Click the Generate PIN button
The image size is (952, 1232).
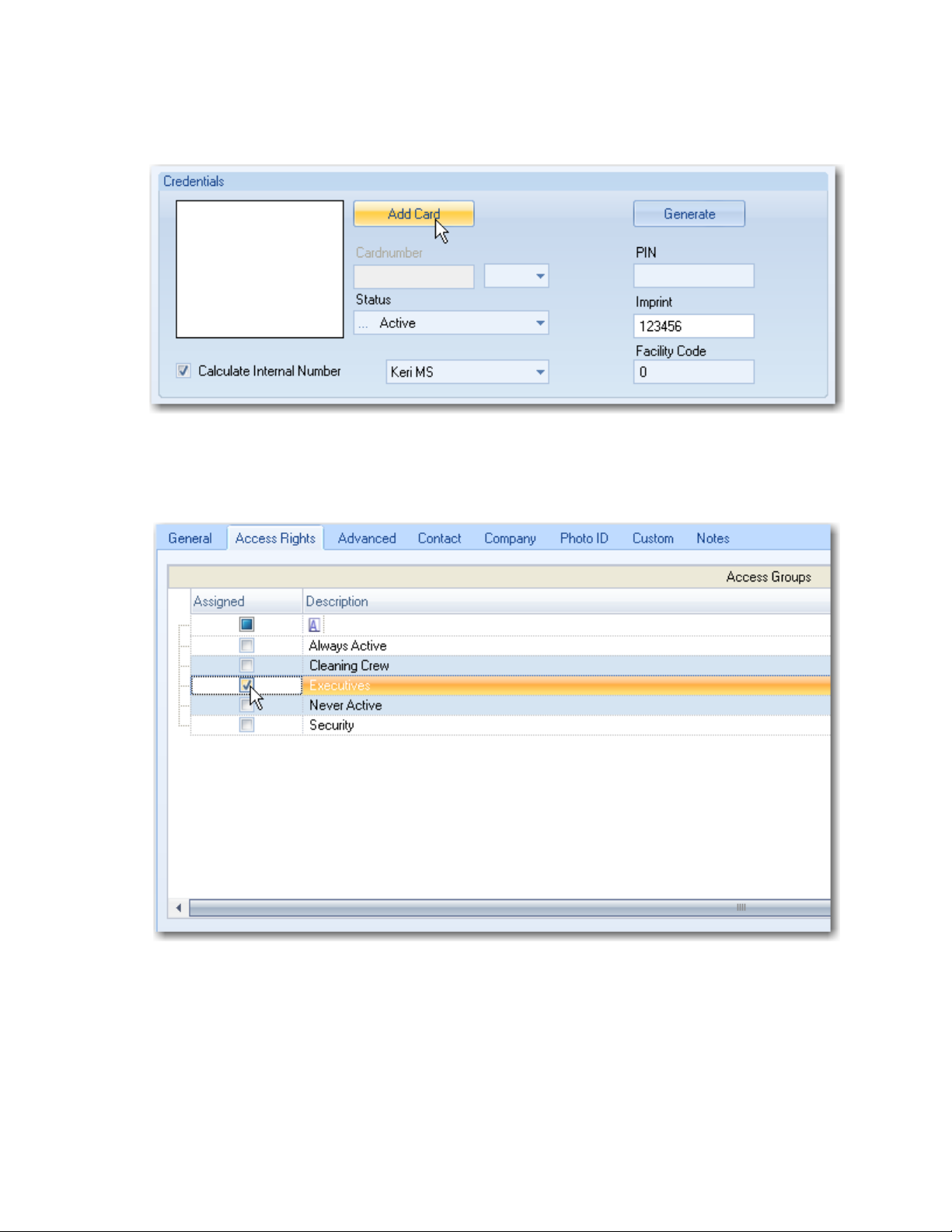(x=689, y=214)
